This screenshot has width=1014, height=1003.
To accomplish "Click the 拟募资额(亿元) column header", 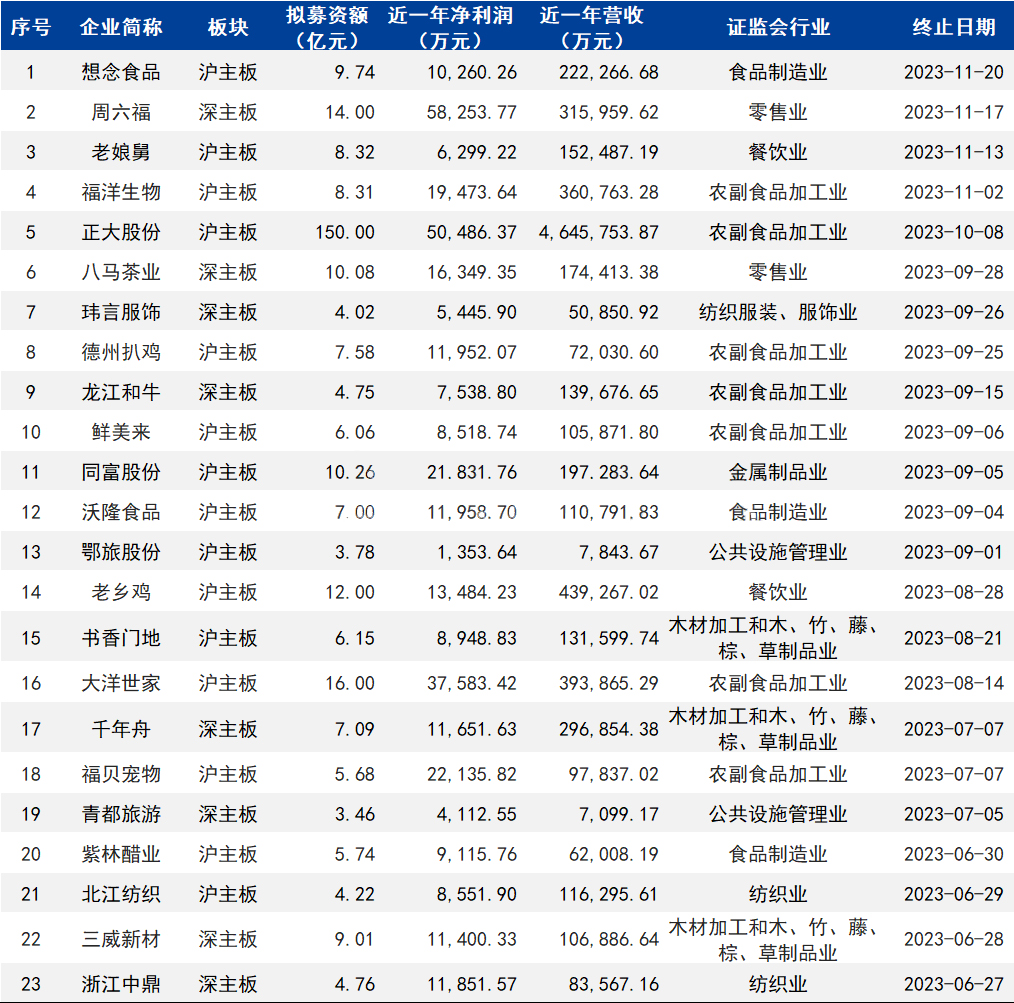I will 327,27.
